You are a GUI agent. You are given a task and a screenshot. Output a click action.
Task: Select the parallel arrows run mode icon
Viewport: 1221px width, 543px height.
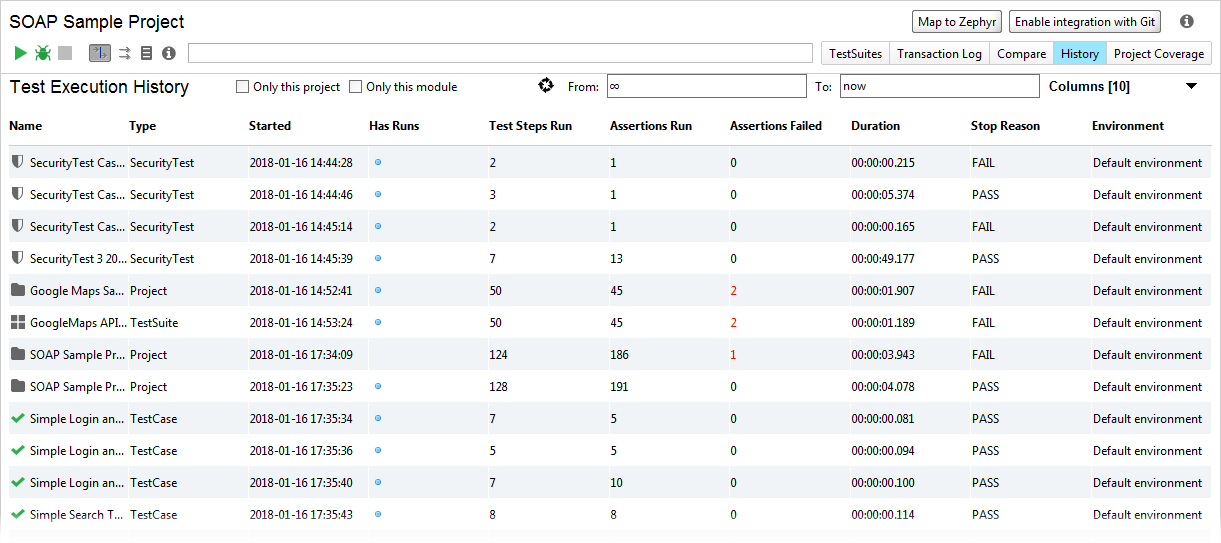(x=125, y=53)
